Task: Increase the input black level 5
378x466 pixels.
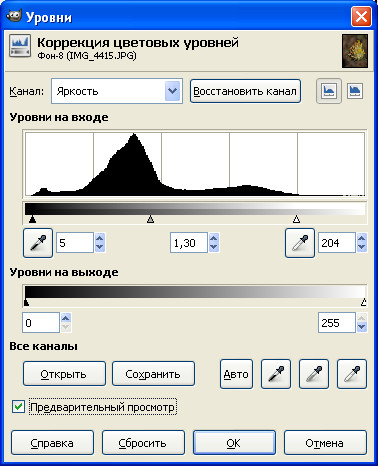Action: click(x=100, y=238)
